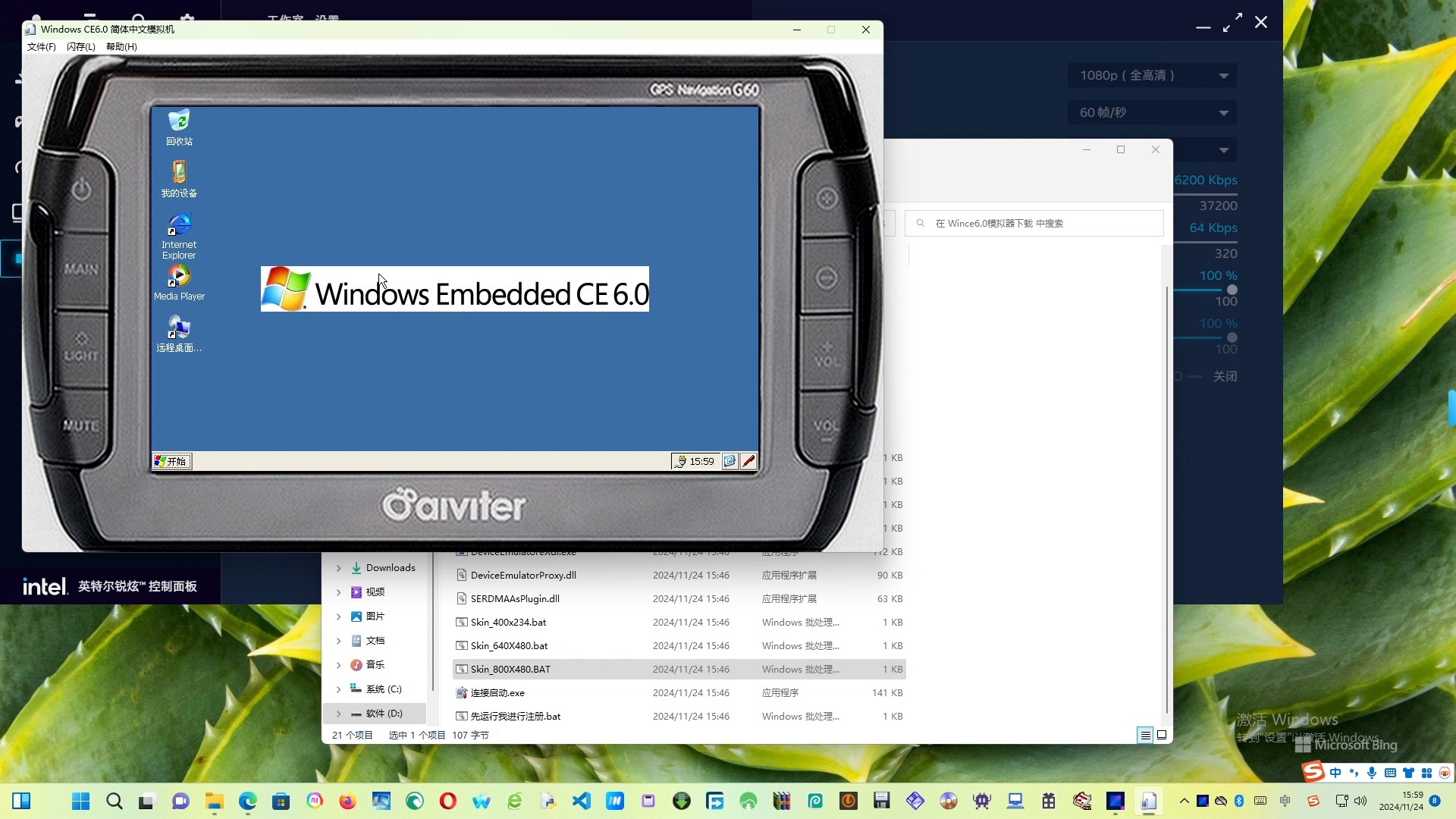This screenshot has height=819, width=1456.
Task: Click the MAIN button on device skin
Action: pos(81,269)
